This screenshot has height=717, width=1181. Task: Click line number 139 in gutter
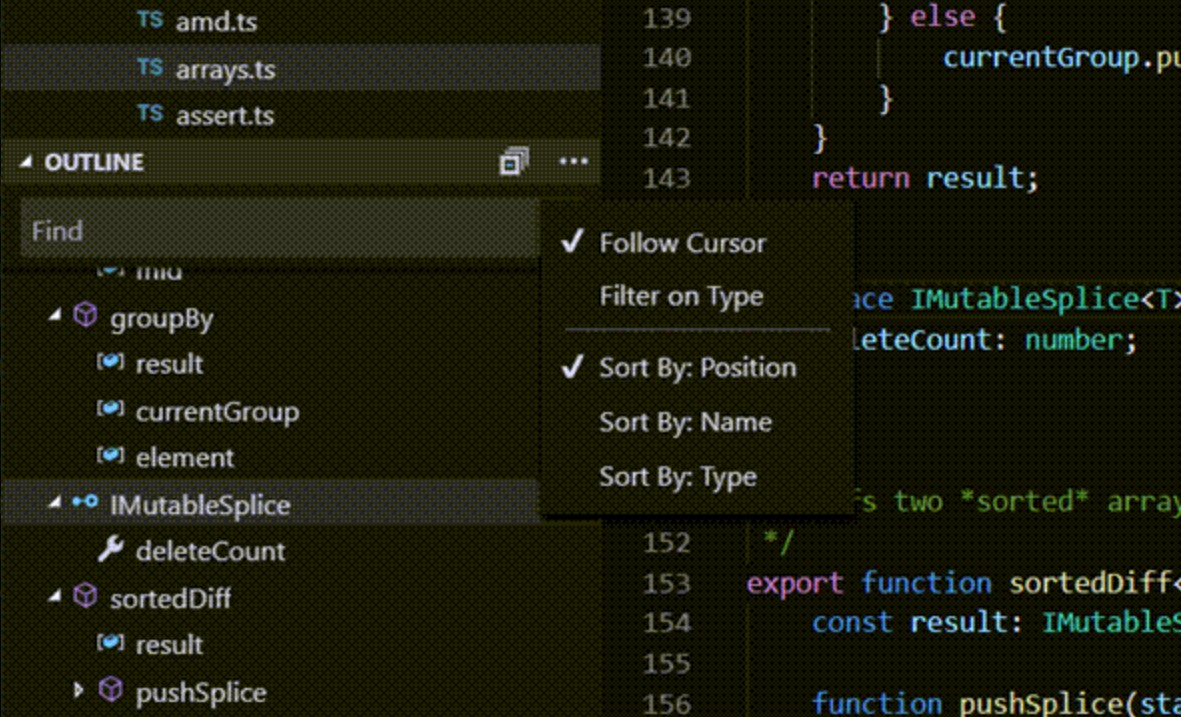667,18
